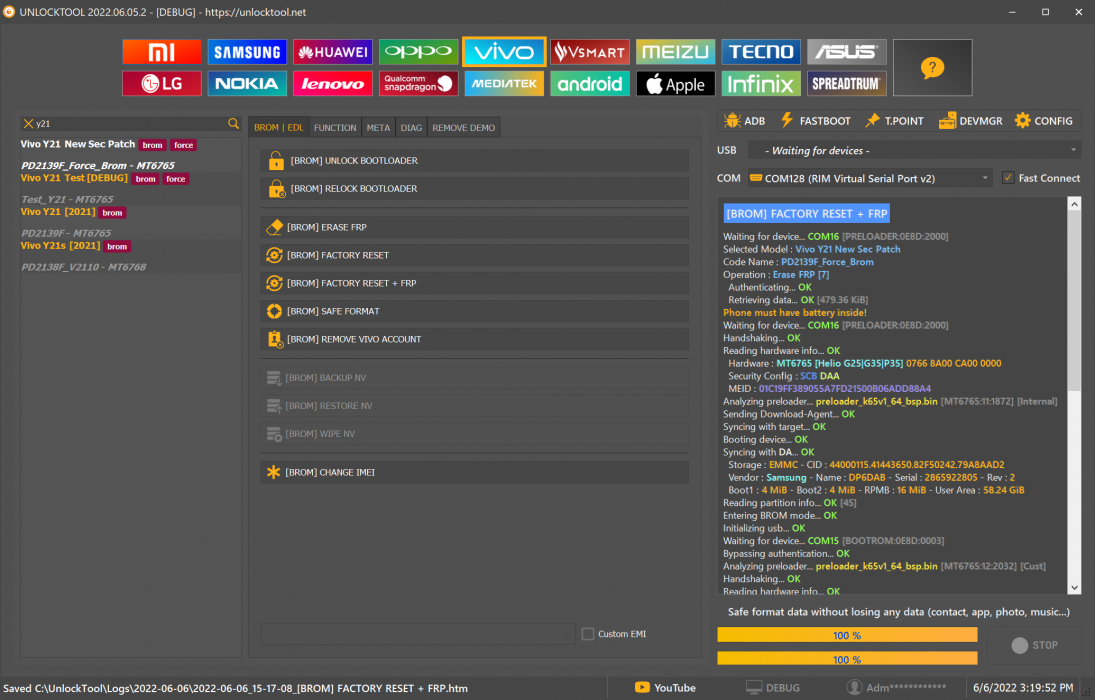Open the Custom EMI file dropdown
The image size is (1095, 700).
(418, 634)
